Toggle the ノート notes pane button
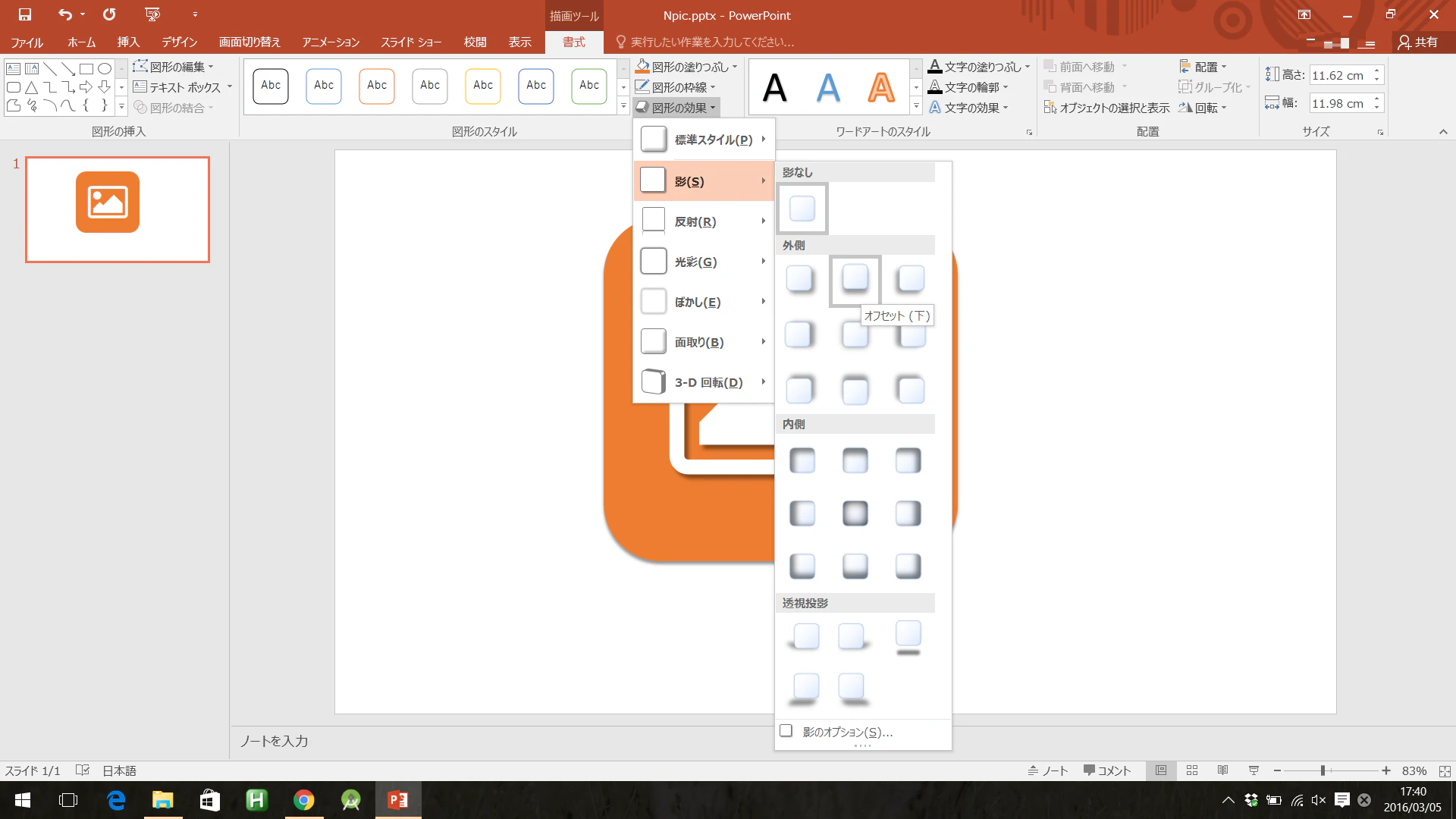The image size is (1456, 819). click(1047, 770)
